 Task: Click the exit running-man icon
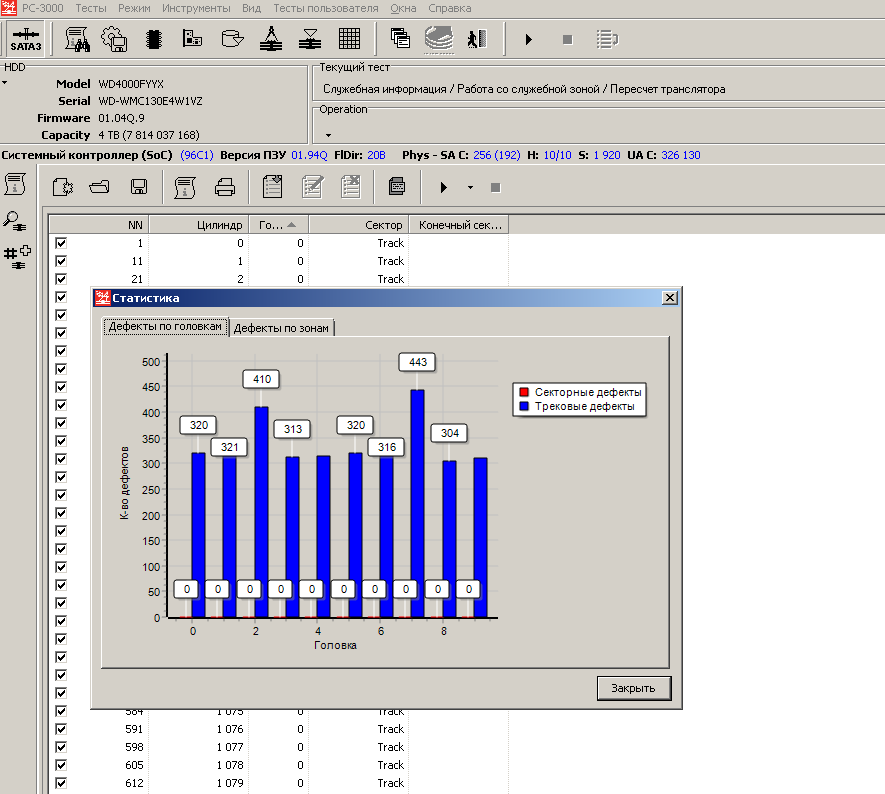[476, 39]
